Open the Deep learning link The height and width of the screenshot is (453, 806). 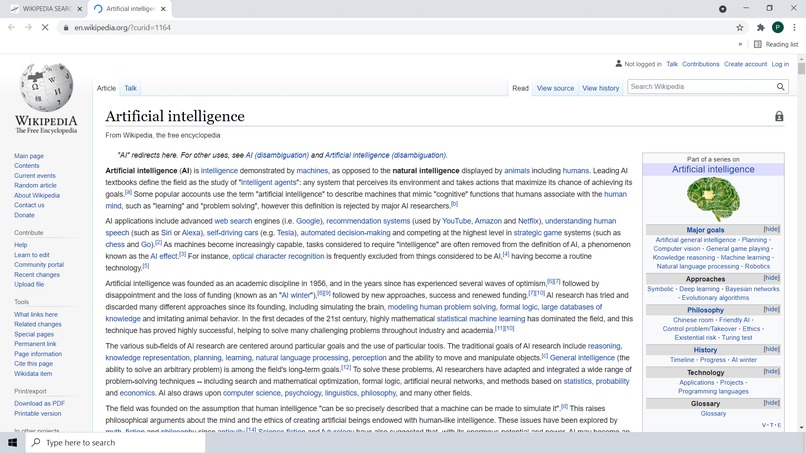point(699,289)
